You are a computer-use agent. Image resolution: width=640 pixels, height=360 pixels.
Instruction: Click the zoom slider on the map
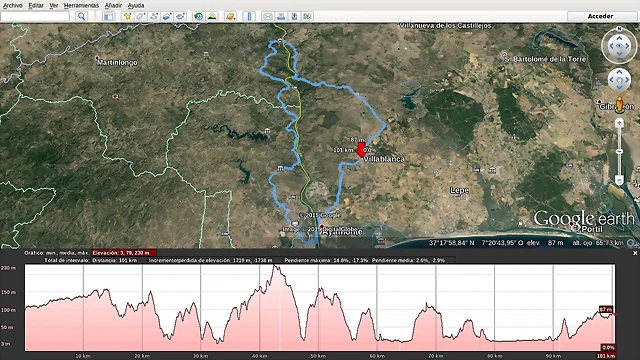point(619,151)
